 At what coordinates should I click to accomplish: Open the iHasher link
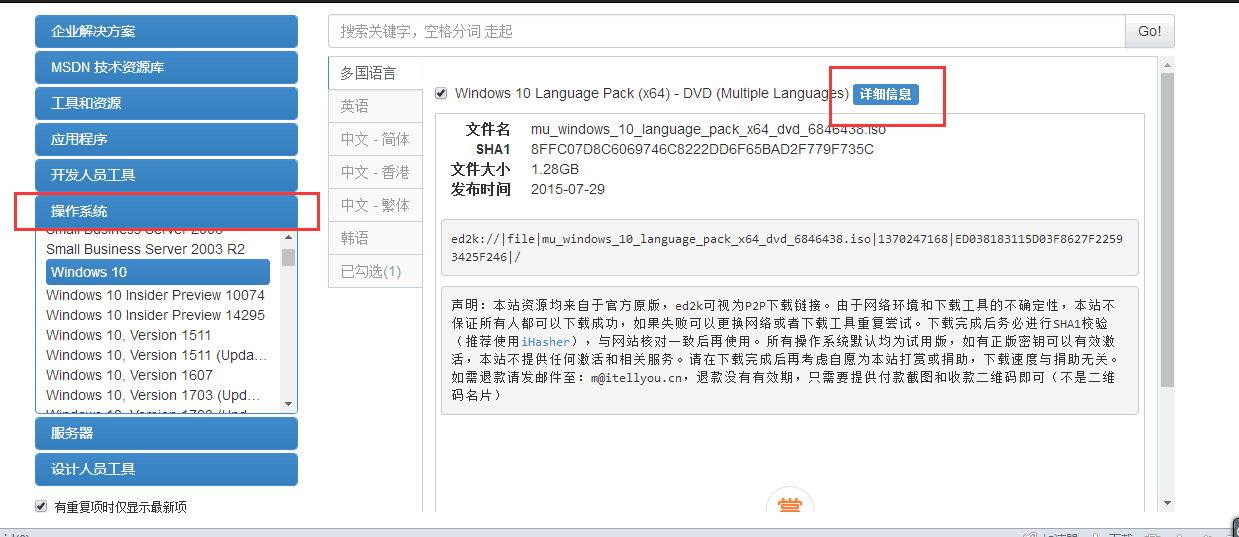546,341
